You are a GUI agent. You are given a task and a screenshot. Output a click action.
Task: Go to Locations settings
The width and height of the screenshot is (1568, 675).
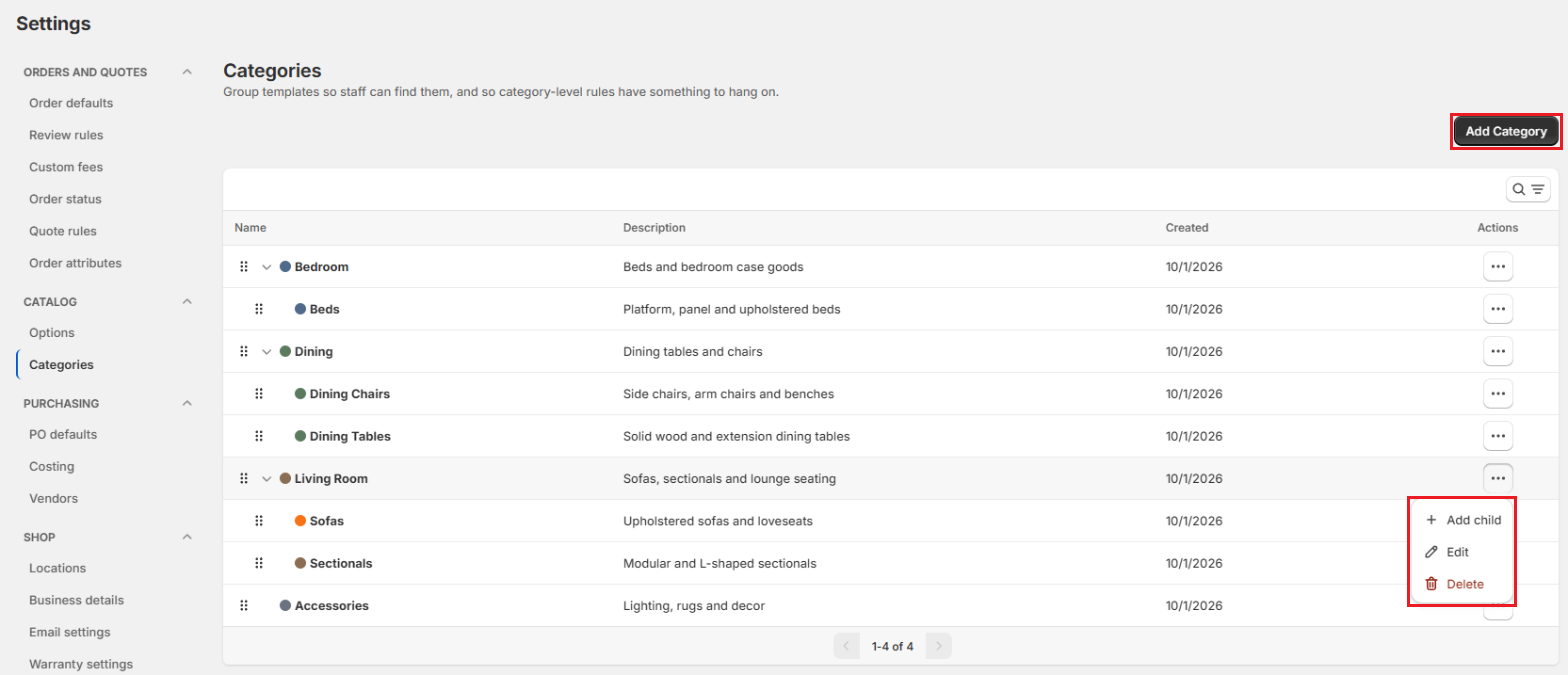57,568
